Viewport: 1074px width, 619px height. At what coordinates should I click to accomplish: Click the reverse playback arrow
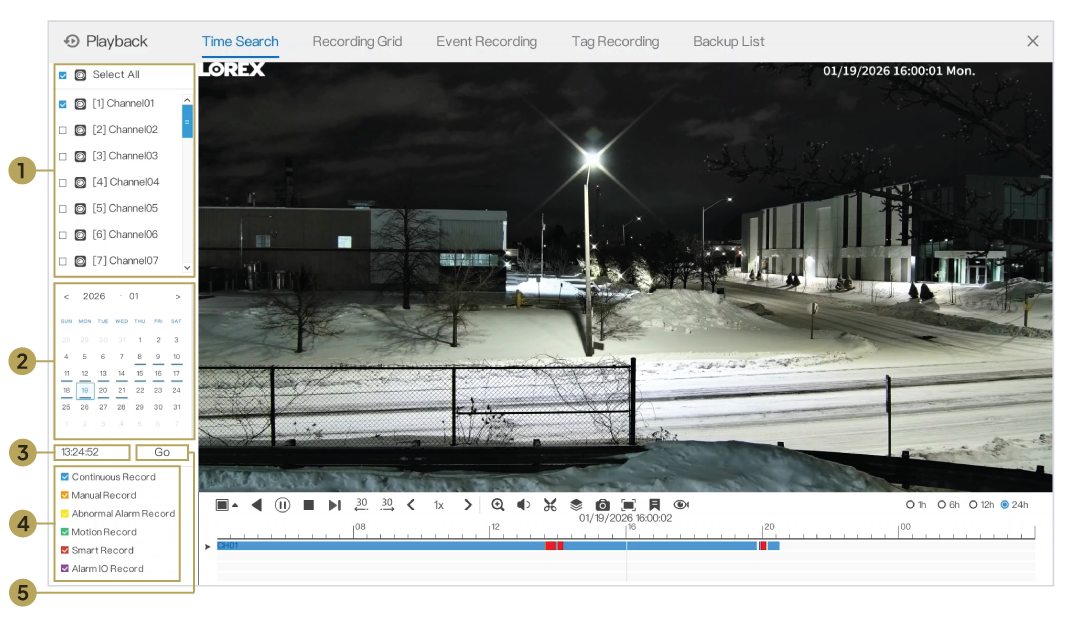(257, 505)
